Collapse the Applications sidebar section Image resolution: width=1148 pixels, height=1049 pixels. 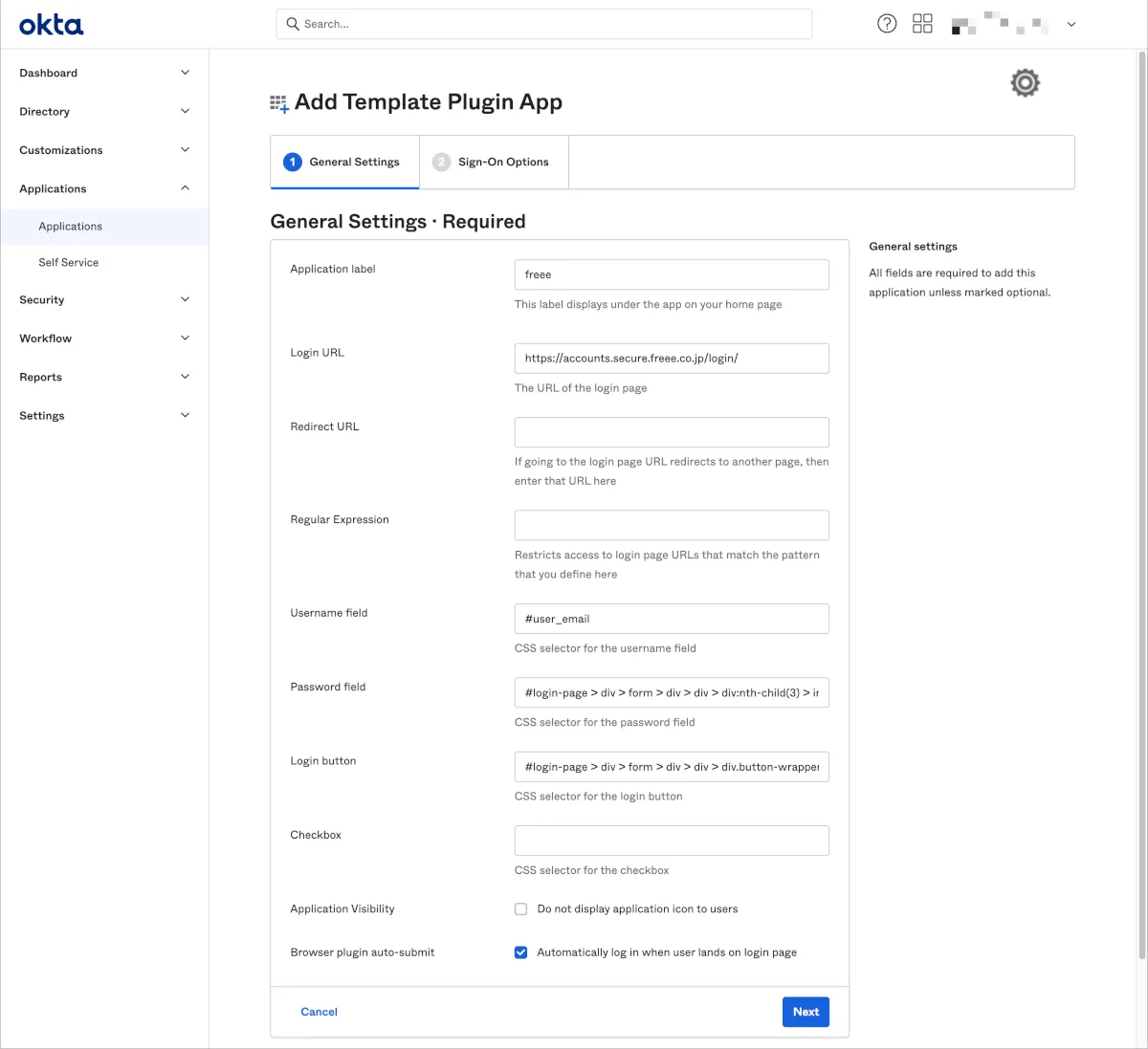pyautogui.click(x=185, y=188)
